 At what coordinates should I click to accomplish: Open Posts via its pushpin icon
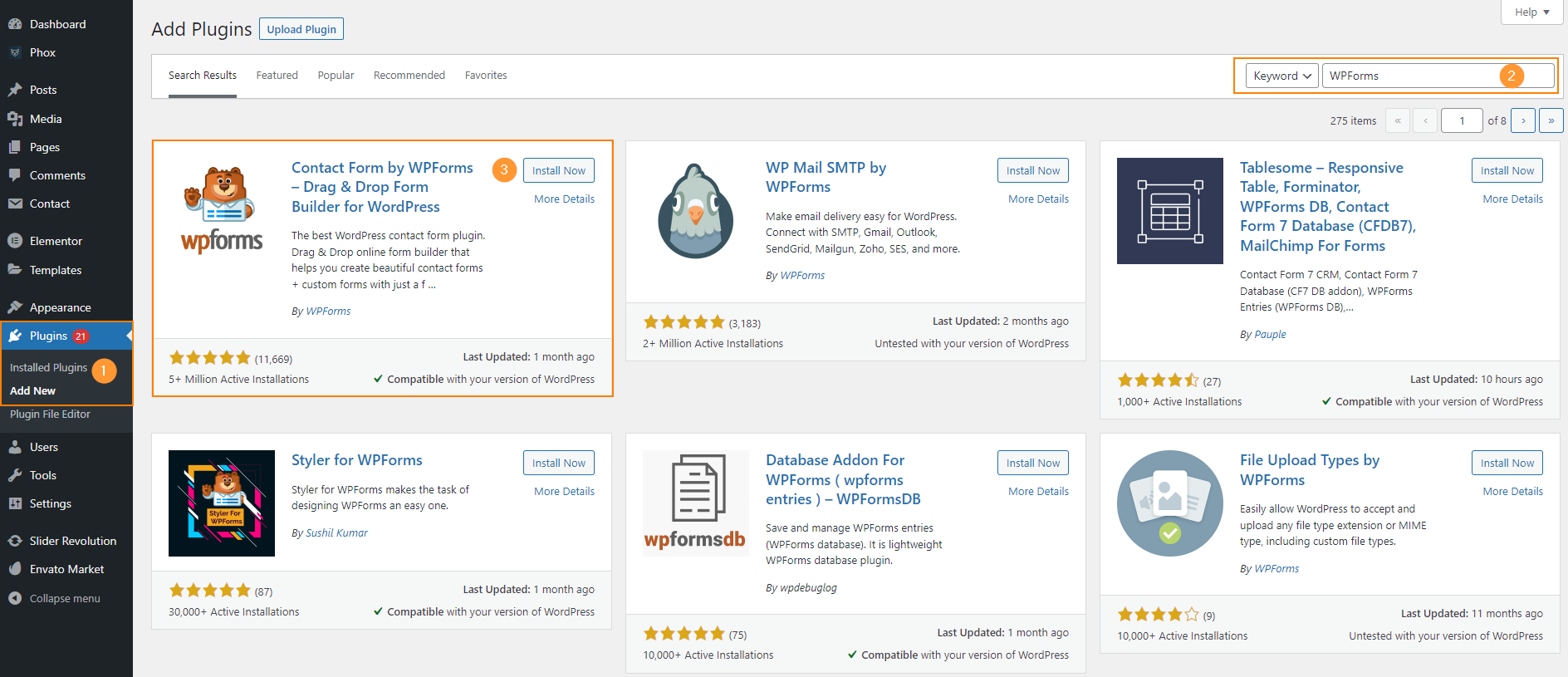click(x=15, y=90)
